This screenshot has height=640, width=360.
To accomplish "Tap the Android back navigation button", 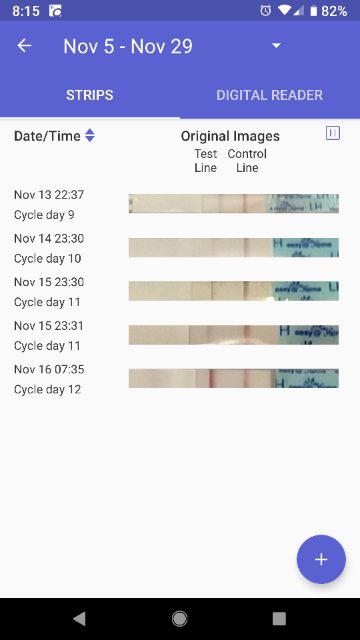I will (79, 619).
